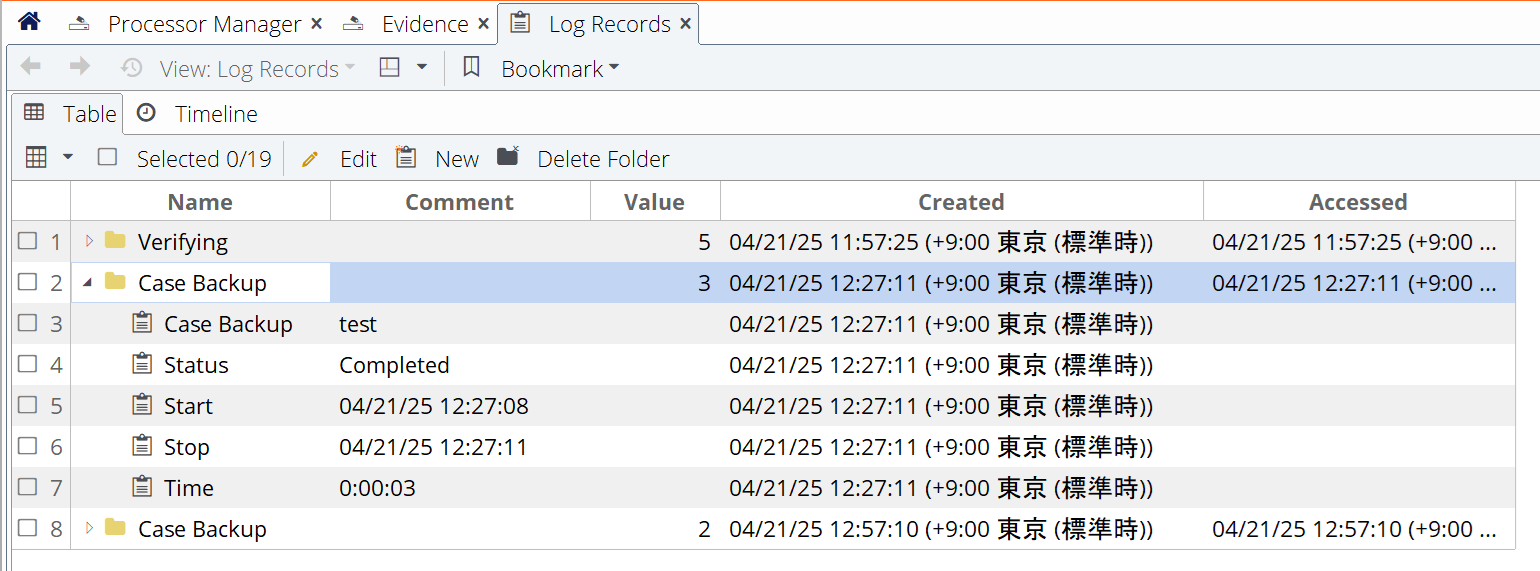Click the forward navigation arrow

coord(80,67)
